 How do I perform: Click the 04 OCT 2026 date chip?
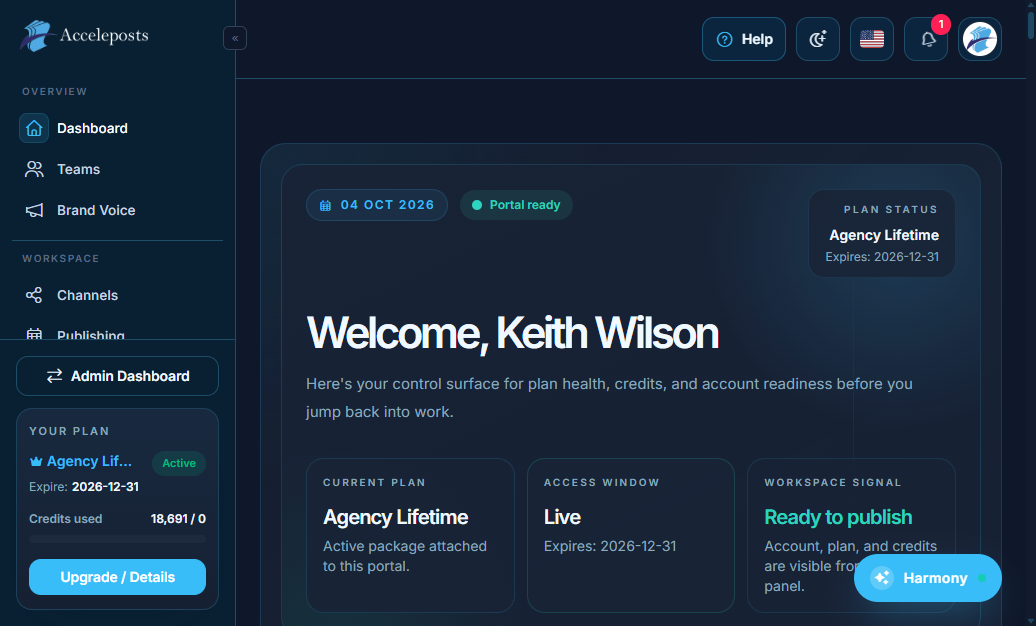[377, 205]
